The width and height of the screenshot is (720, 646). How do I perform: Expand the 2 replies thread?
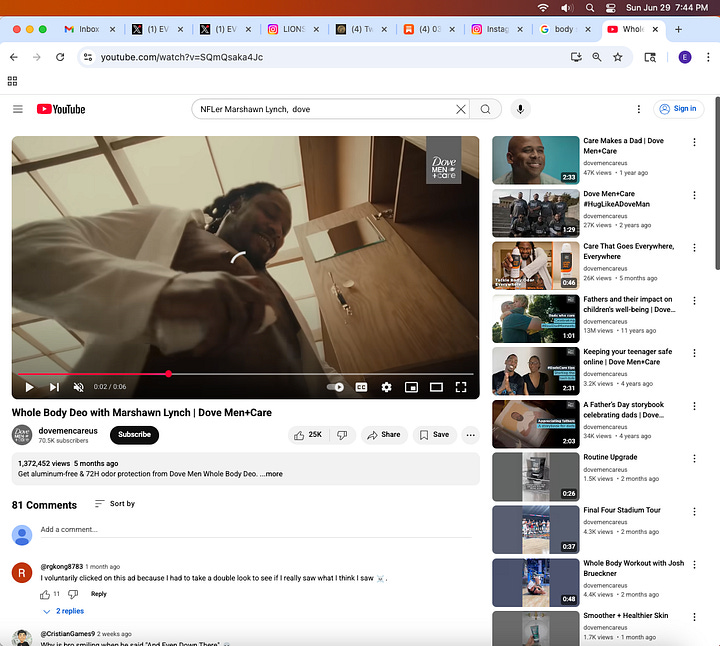click(x=64, y=611)
